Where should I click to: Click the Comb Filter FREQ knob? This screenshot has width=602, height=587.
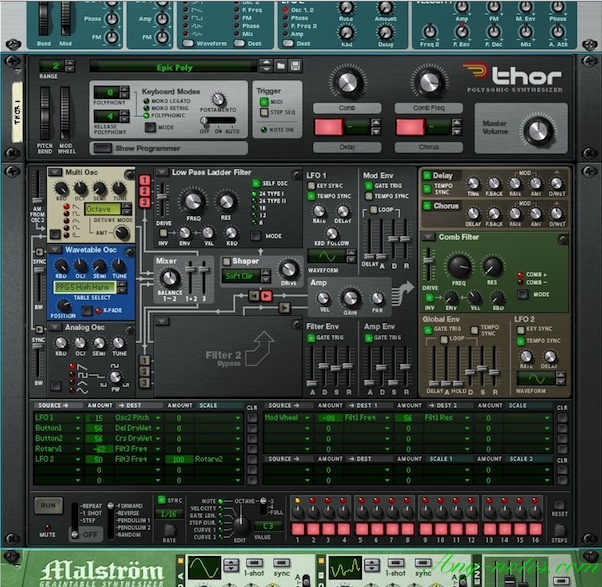(459, 266)
